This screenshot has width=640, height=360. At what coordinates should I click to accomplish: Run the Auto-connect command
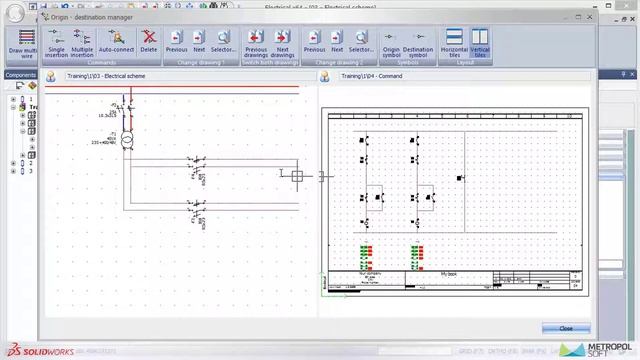(116, 41)
